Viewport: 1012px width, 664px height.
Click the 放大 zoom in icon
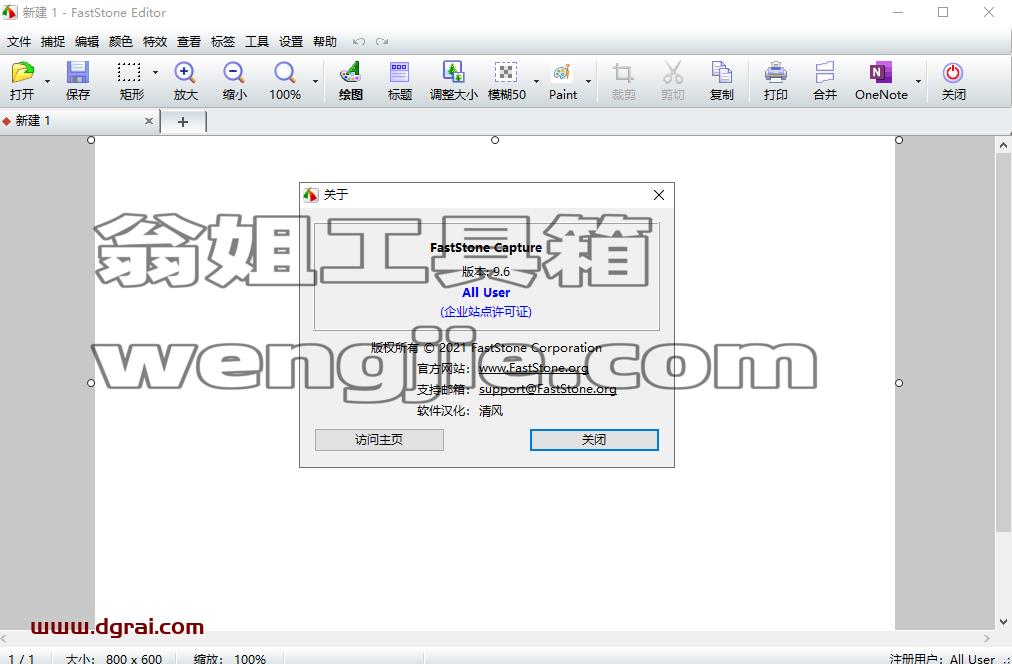185,72
